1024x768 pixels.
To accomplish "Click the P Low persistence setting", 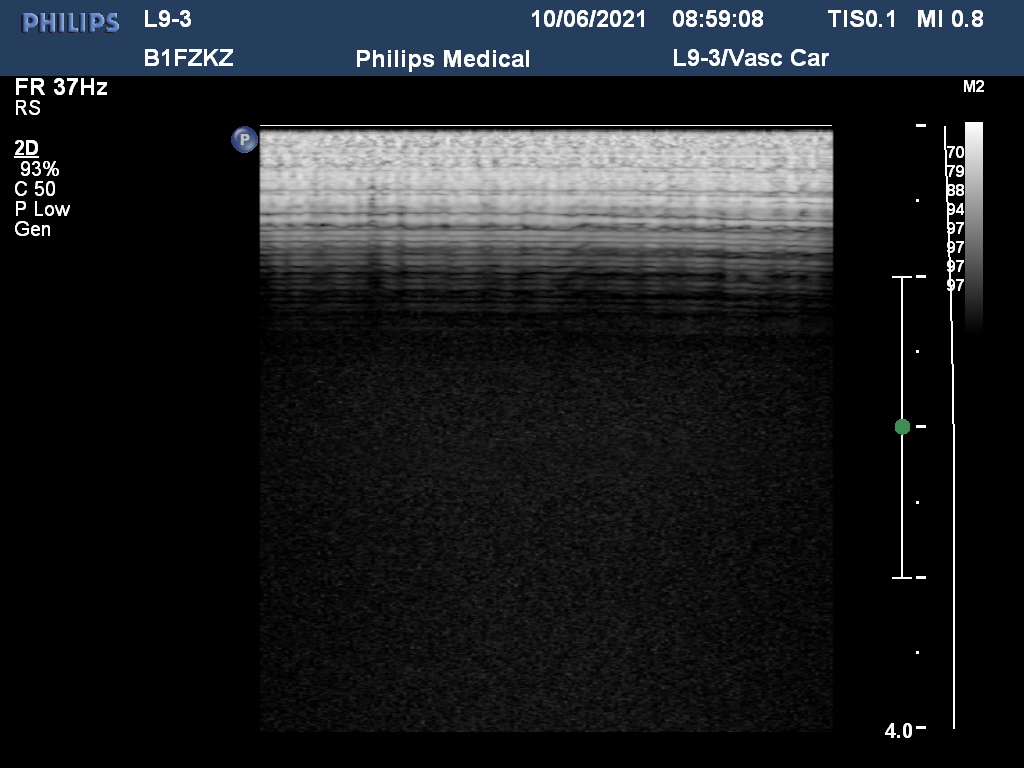I will pyautogui.click(x=42, y=209).
